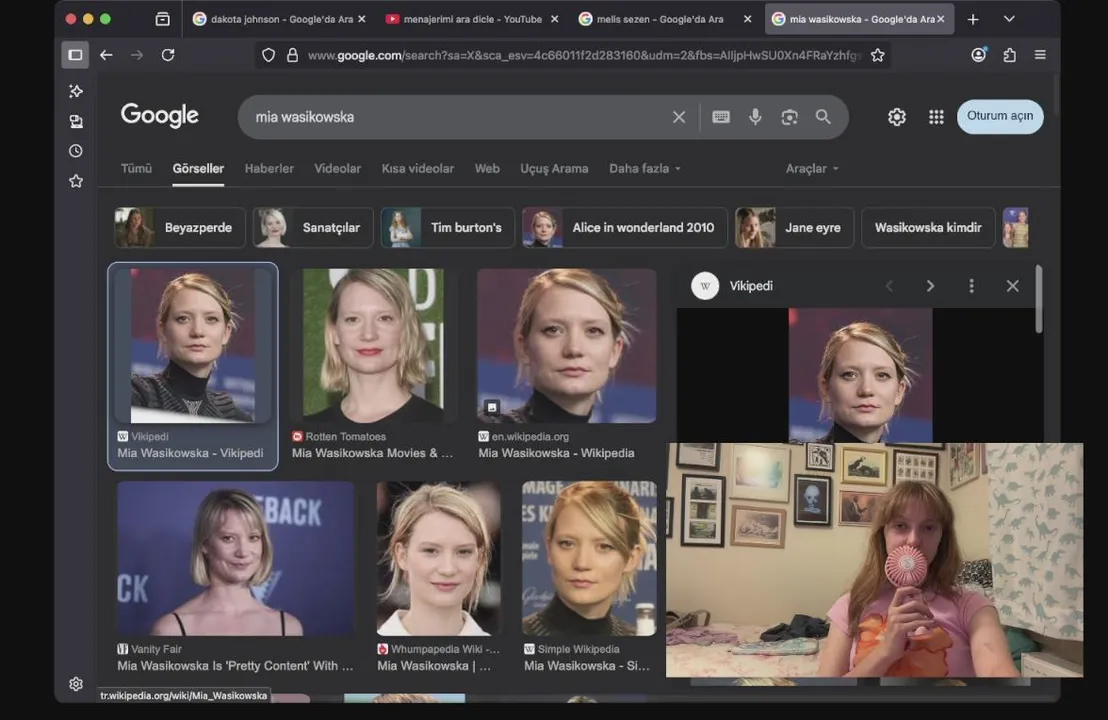This screenshot has height=720, width=1108.
Task: Open history clock in the sidebar
Action: [76, 151]
